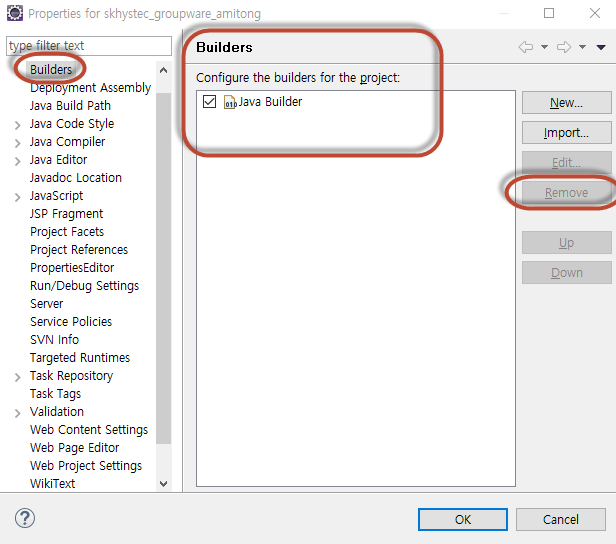Click the New... button
This screenshot has width=616, height=544.
click(566, 103)
